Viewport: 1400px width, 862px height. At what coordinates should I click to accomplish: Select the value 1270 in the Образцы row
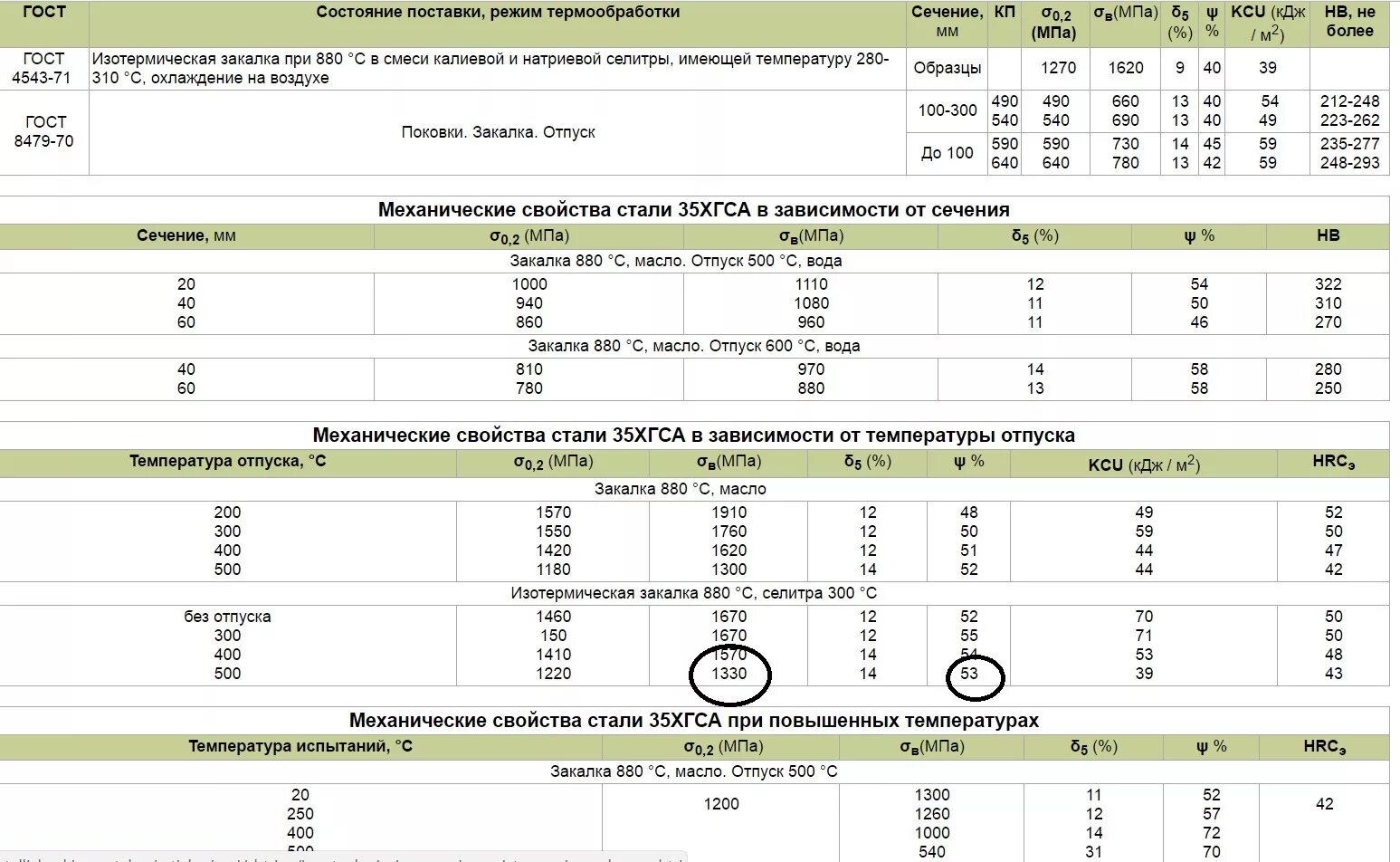1058,68
